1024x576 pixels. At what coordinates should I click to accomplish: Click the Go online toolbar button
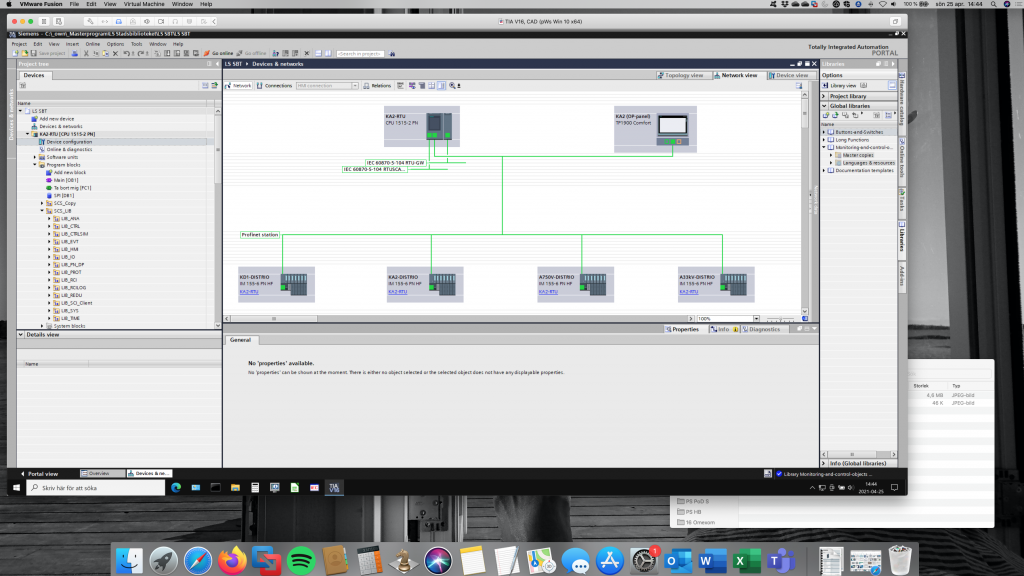pos(218,54)
